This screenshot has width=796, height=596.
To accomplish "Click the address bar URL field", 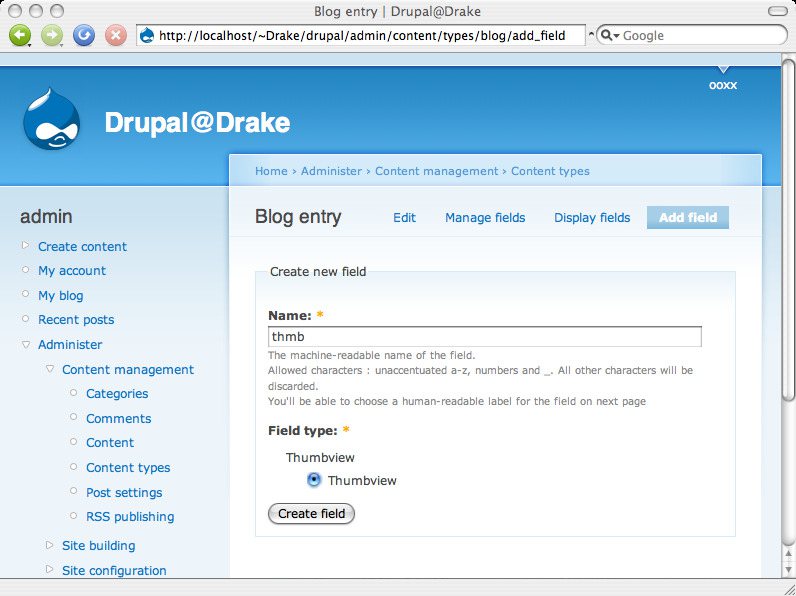I will click(x=361, y=36).
